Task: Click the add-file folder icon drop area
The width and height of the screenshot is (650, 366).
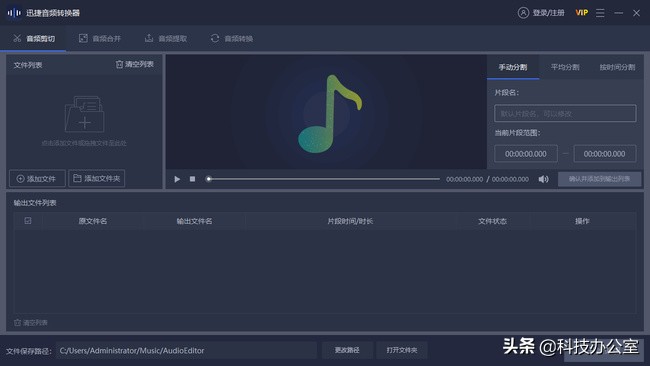Action: [84, 114]
